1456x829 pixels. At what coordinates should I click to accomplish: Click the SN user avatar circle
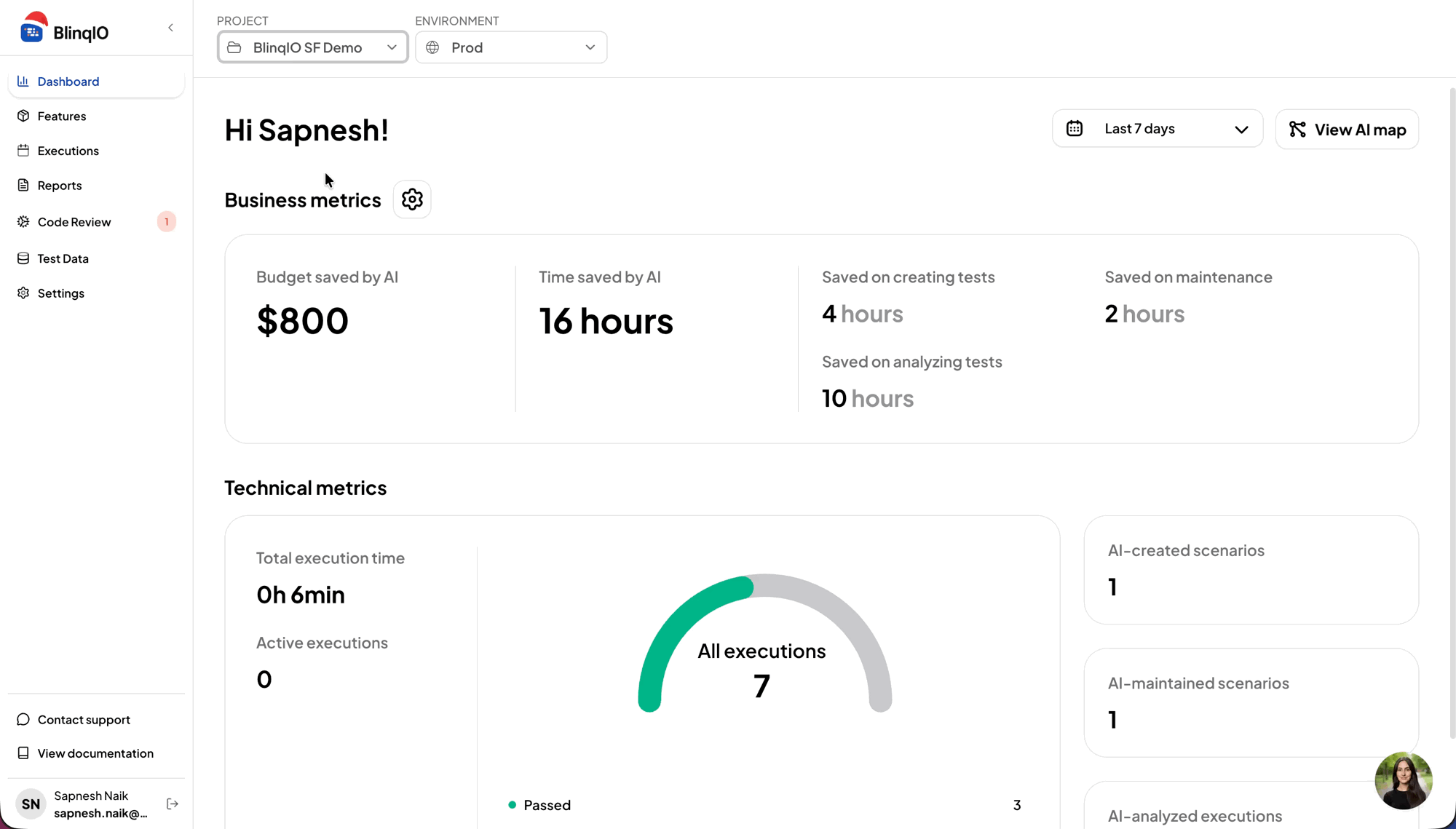click(31, 804)
